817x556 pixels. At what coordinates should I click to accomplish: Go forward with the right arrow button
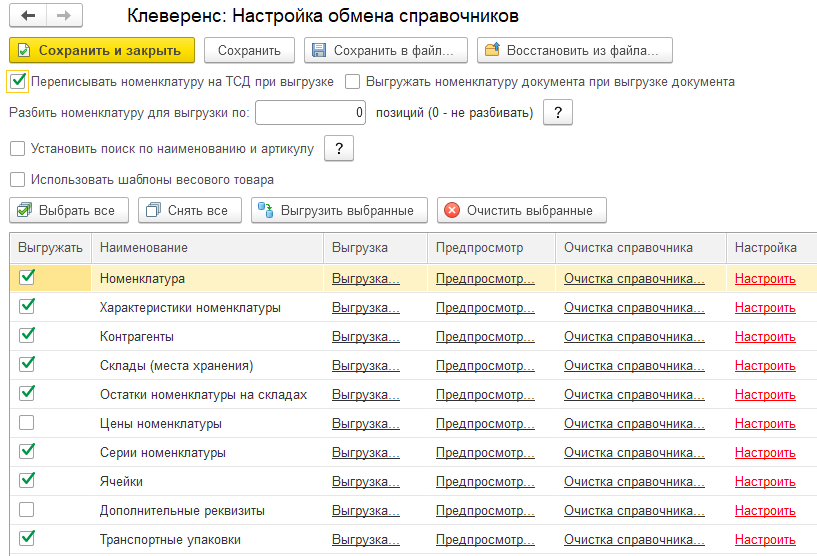(x=64, y=16)
